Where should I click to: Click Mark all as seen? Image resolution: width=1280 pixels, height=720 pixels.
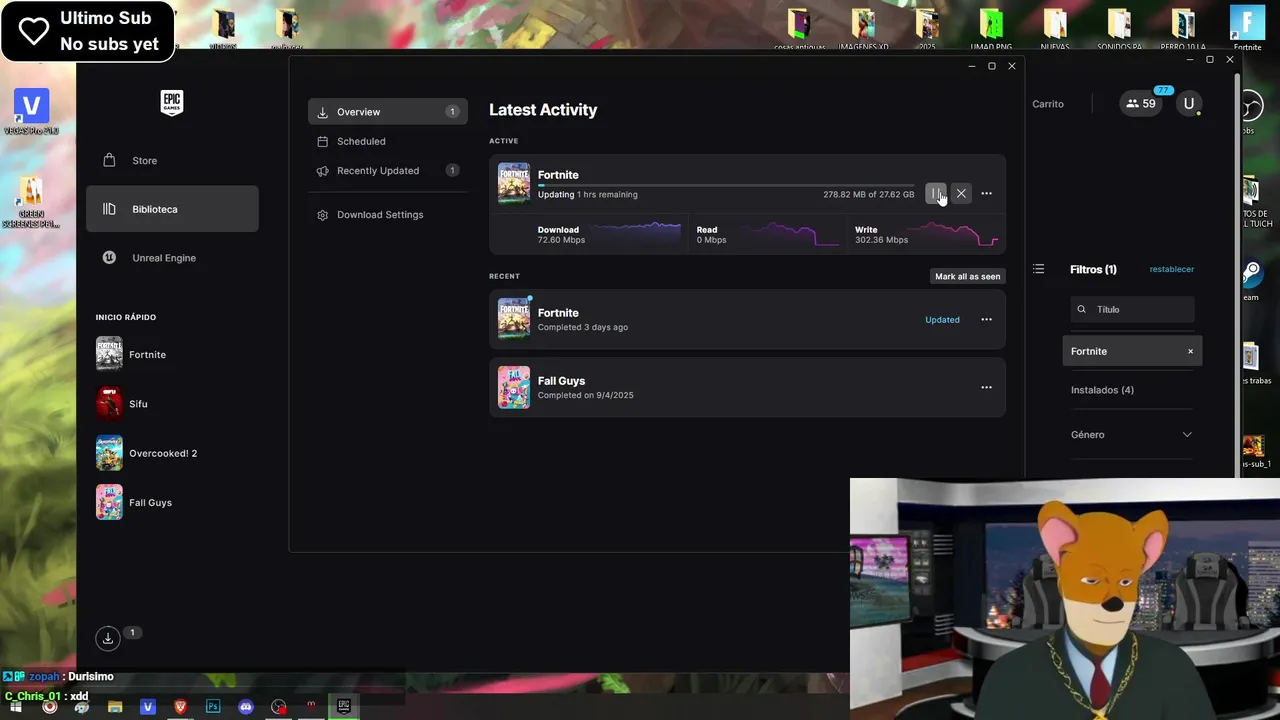pos(967,276)
